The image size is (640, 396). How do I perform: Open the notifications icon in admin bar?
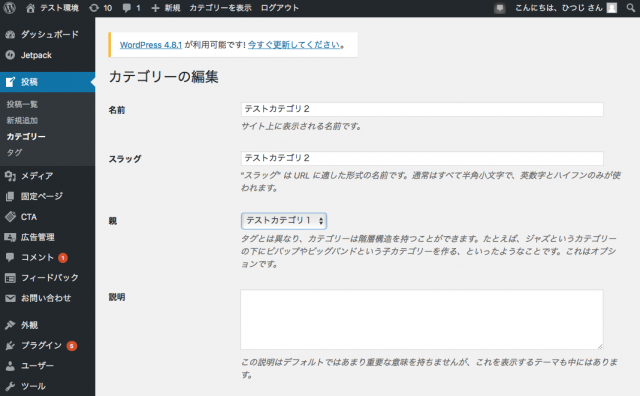pos(500,8)
